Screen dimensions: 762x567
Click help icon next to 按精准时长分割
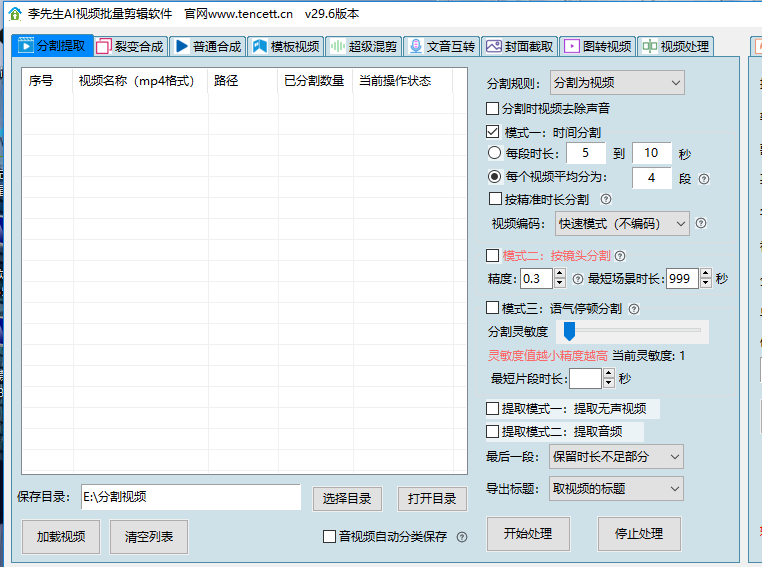[x=606, y=199]
